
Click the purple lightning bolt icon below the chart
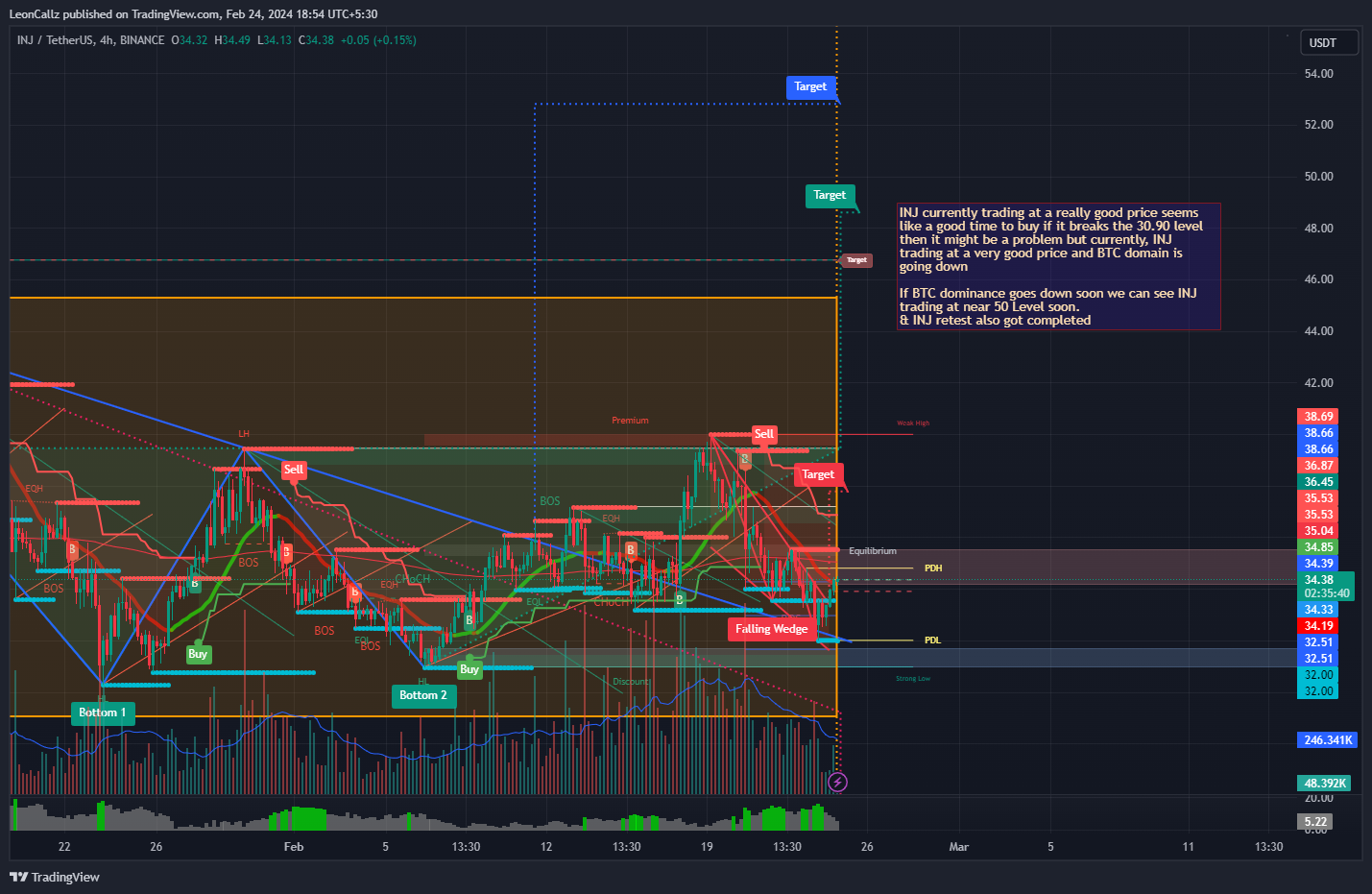(837, 783)
